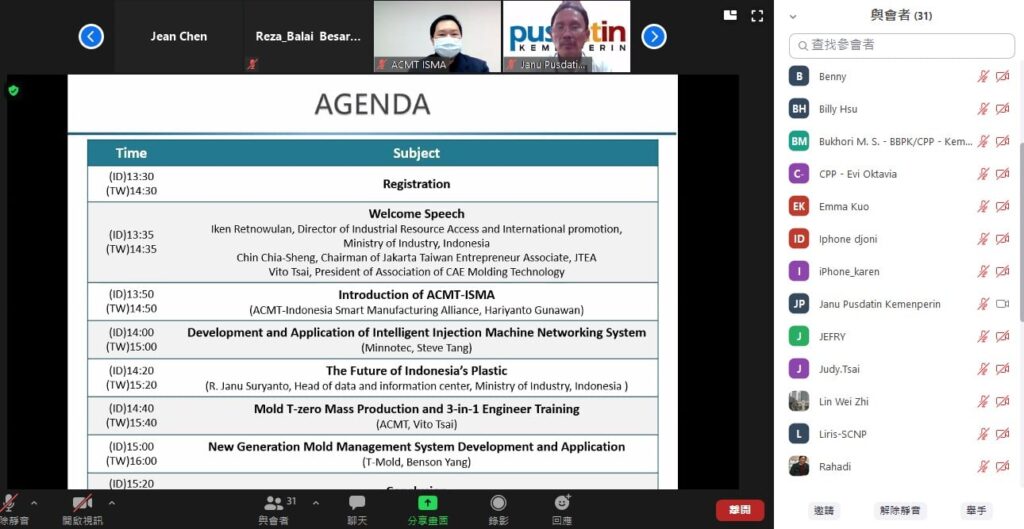Enter full screen mode icon
This screenshot has width=1024, height=529.
tap(757, 15)
